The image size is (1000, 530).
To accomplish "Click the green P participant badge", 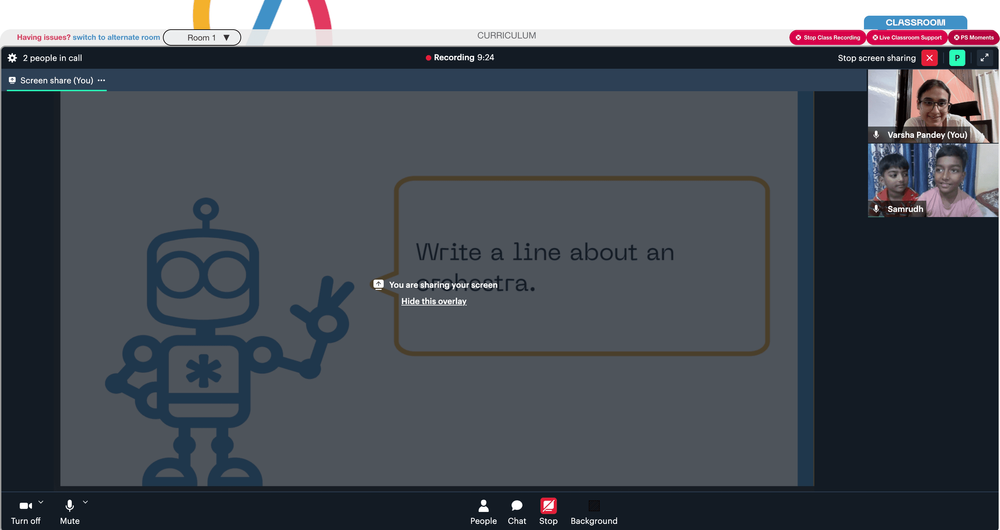I will tap(957, 58).
